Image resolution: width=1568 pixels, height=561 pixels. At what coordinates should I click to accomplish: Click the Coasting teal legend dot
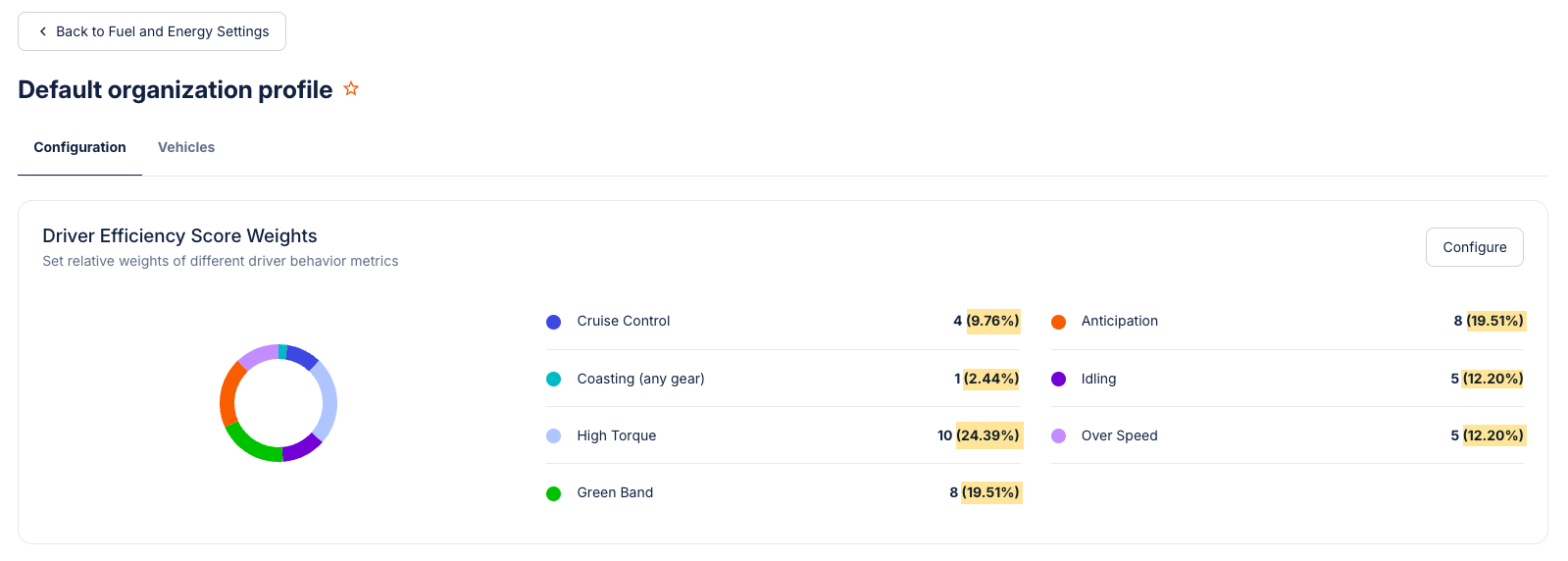[x=553, y=379]
